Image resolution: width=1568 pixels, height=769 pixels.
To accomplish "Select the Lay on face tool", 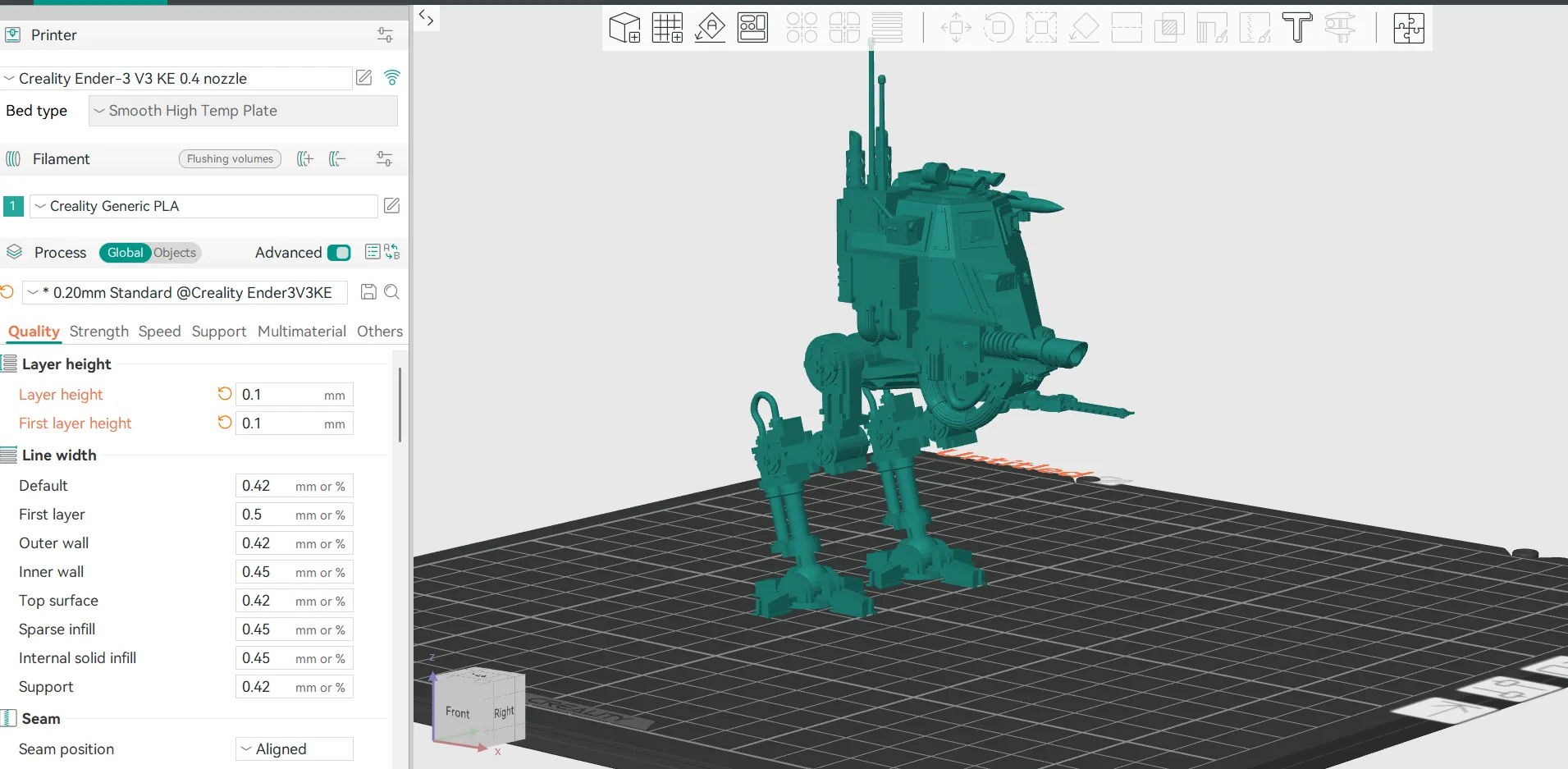I will (1084, 27).
